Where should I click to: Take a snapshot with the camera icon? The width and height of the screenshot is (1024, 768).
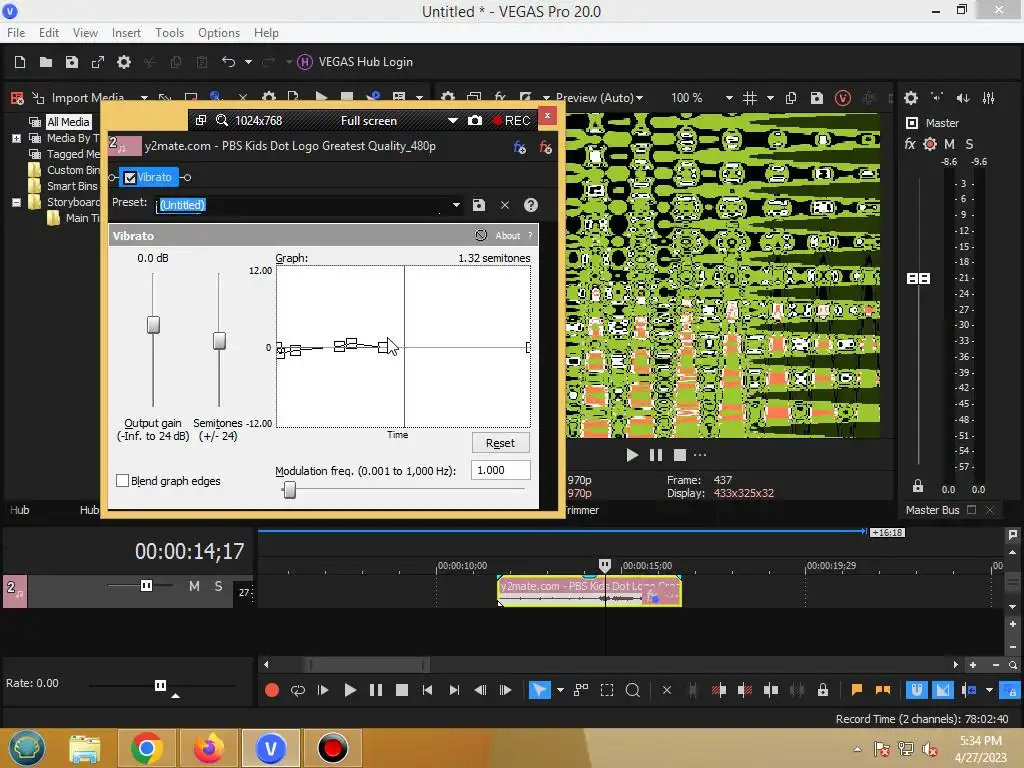pyautogui.click(x=475, y=121)
